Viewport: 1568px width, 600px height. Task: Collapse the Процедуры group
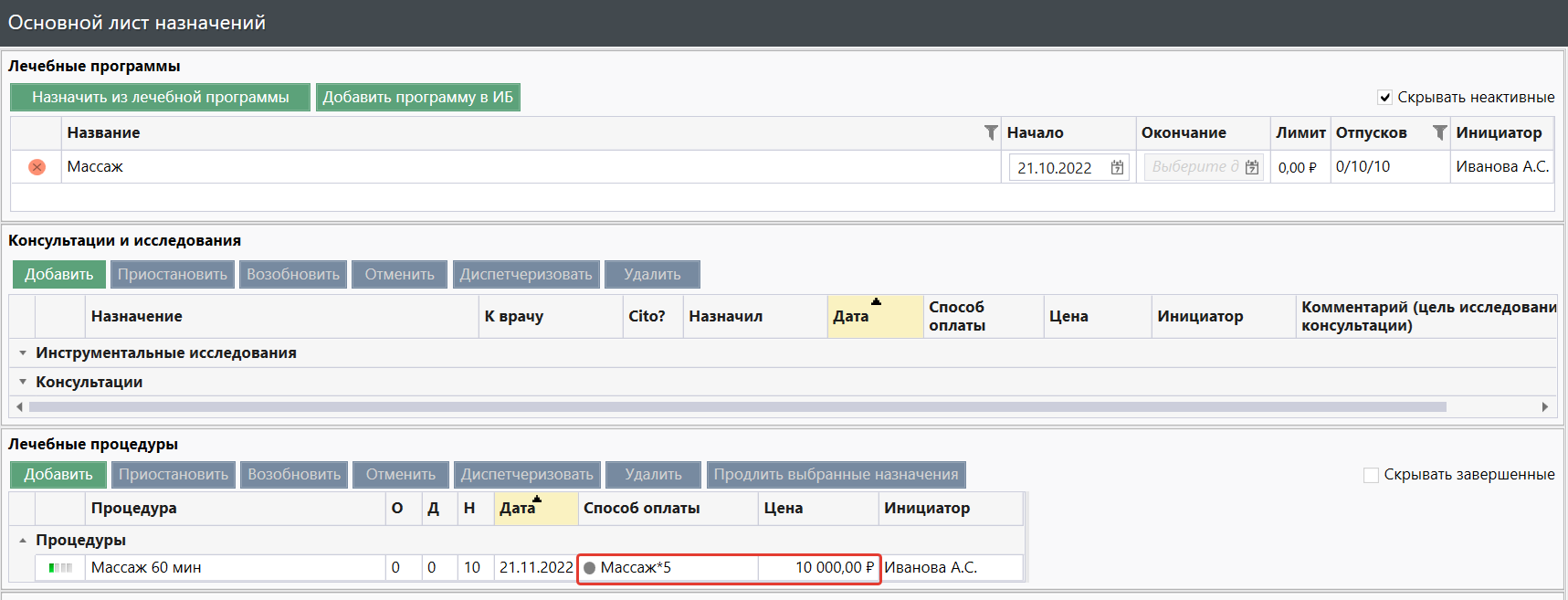pos(23,541)
